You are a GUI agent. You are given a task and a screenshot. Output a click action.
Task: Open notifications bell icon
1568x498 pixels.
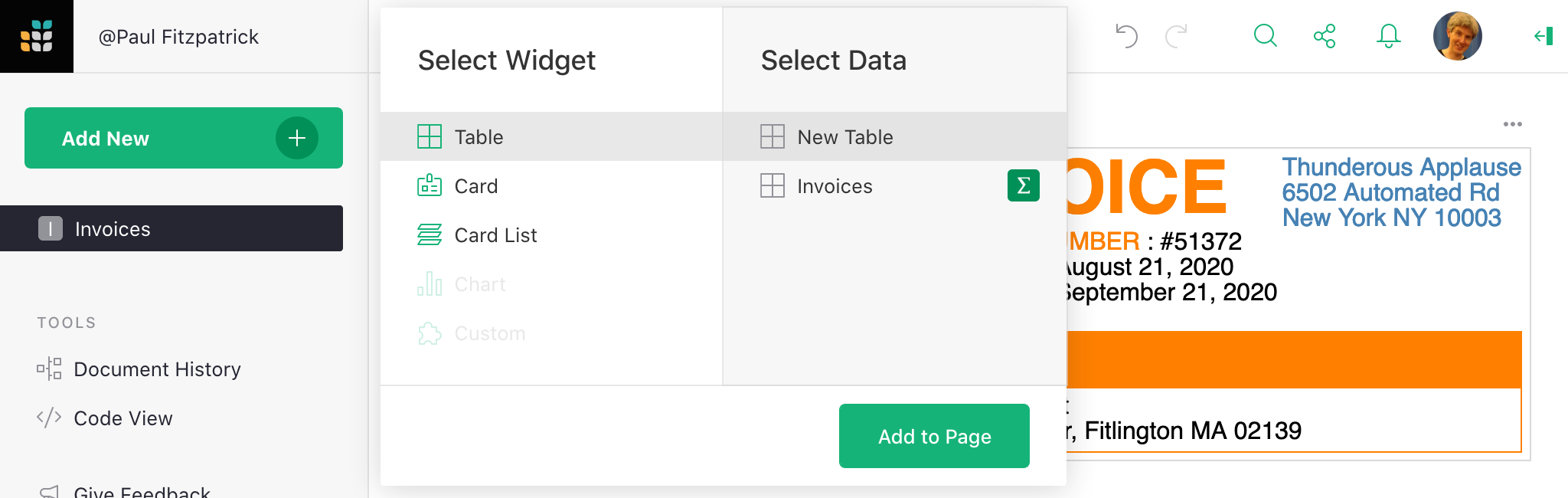click(x=1388, y=36)
